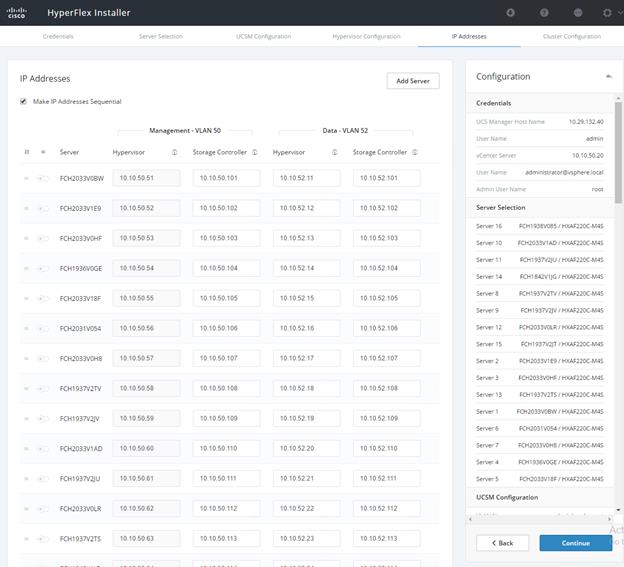This screenshot has width=624, height=567.
Task: Click info icon beside Management Hypervisor header
Action: (174, 152)
